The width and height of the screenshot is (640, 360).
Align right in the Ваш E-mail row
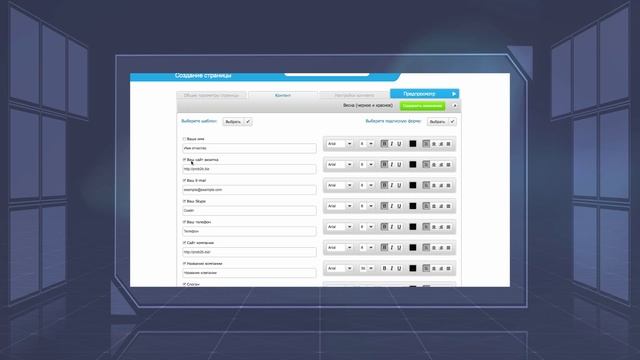[x=441, y=185]
